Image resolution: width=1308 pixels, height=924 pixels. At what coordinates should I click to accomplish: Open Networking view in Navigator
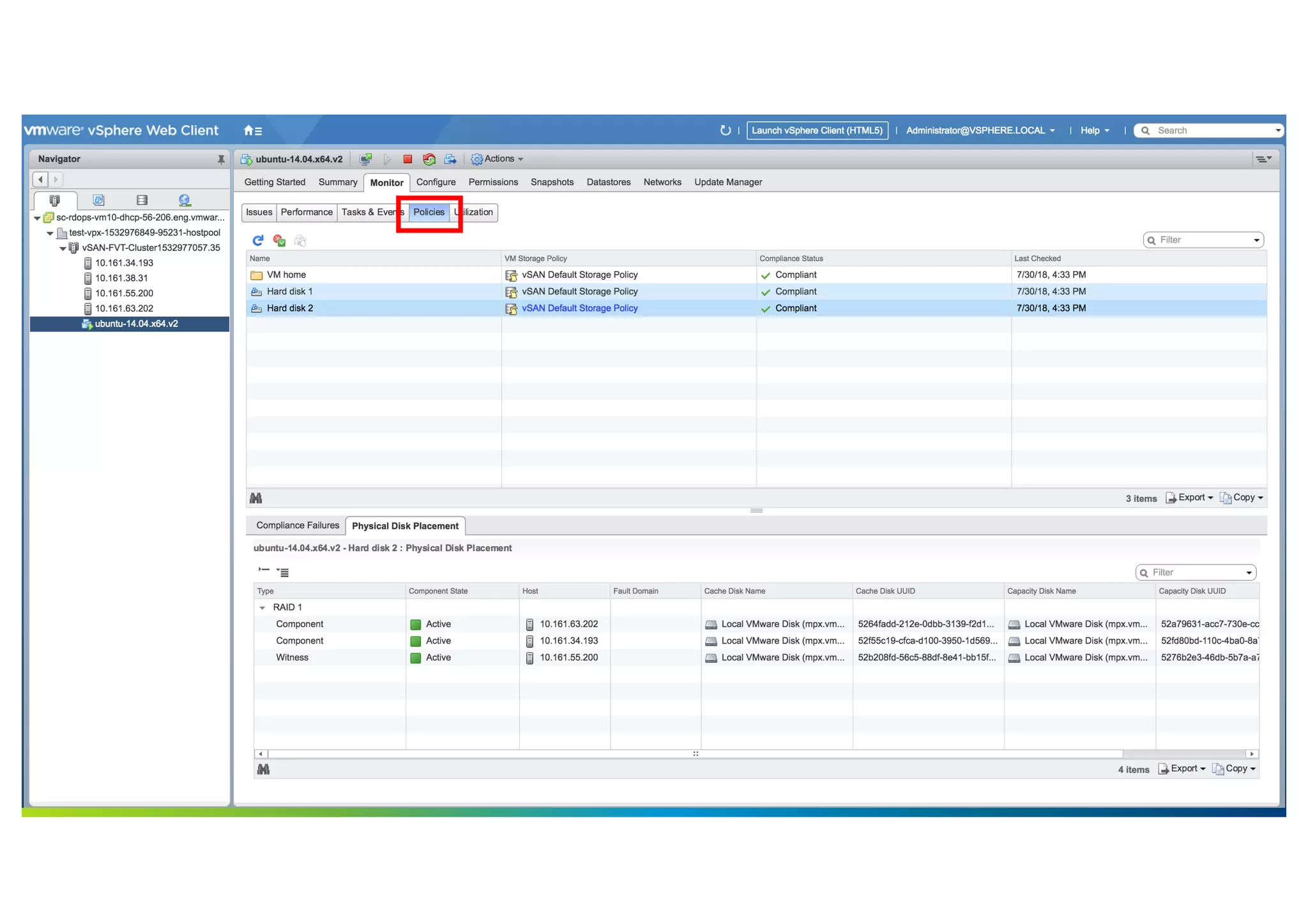point(185,201)
